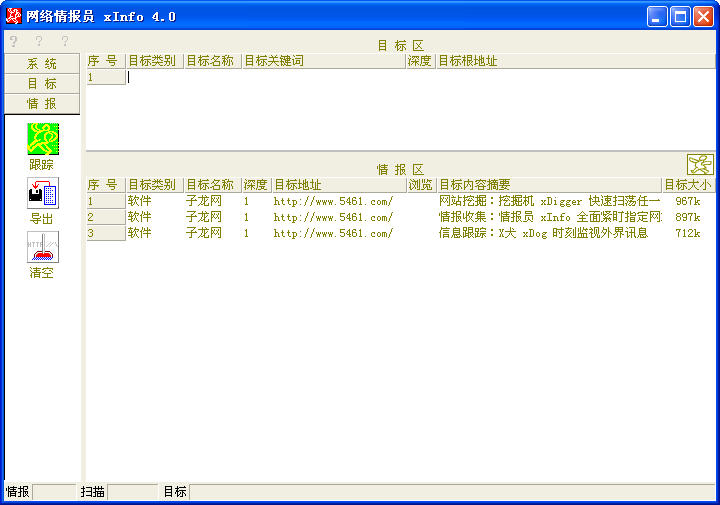This screenshot has height=505, width=720.
Task: Open the first http://www.5461.com/ address
Action: tap(333, 201)
